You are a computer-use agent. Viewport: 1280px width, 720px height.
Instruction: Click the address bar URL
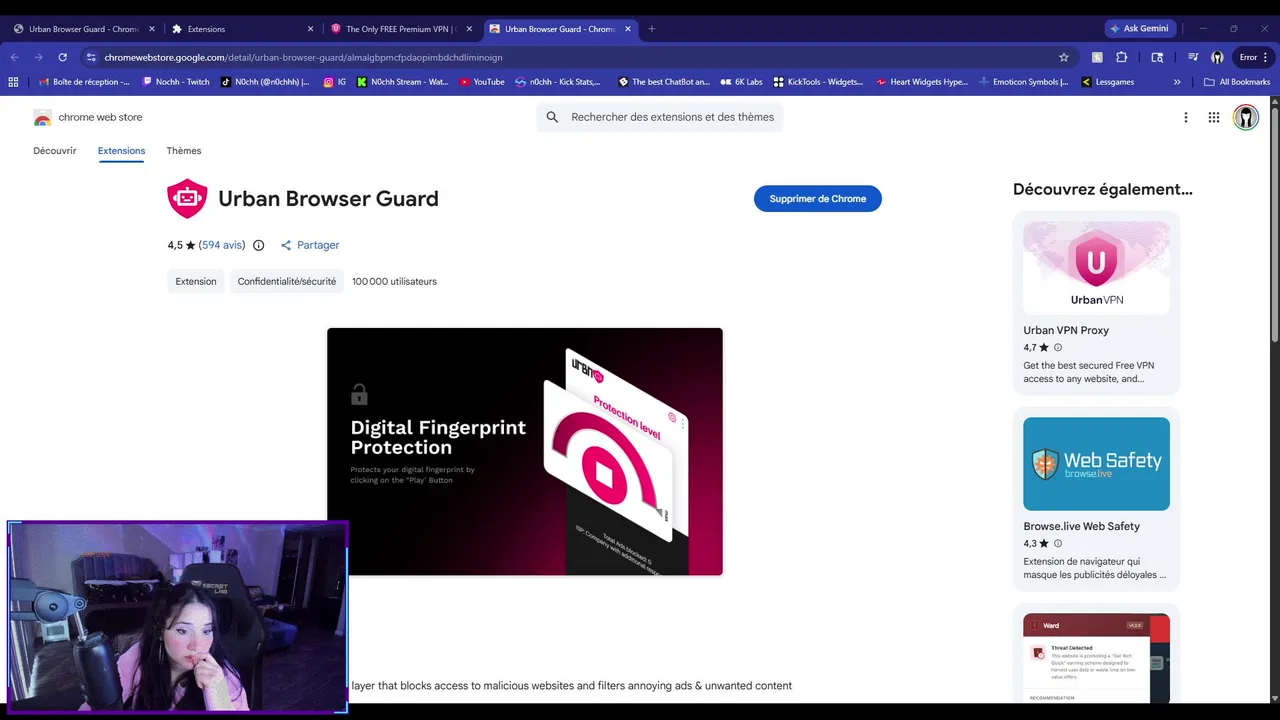[303, 57]
